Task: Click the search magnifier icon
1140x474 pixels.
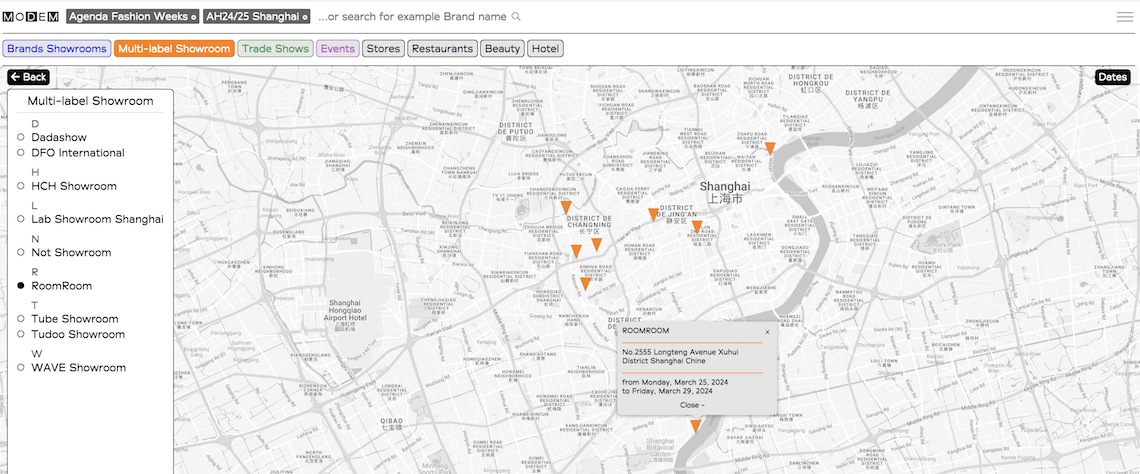Action: pos(516,17)
